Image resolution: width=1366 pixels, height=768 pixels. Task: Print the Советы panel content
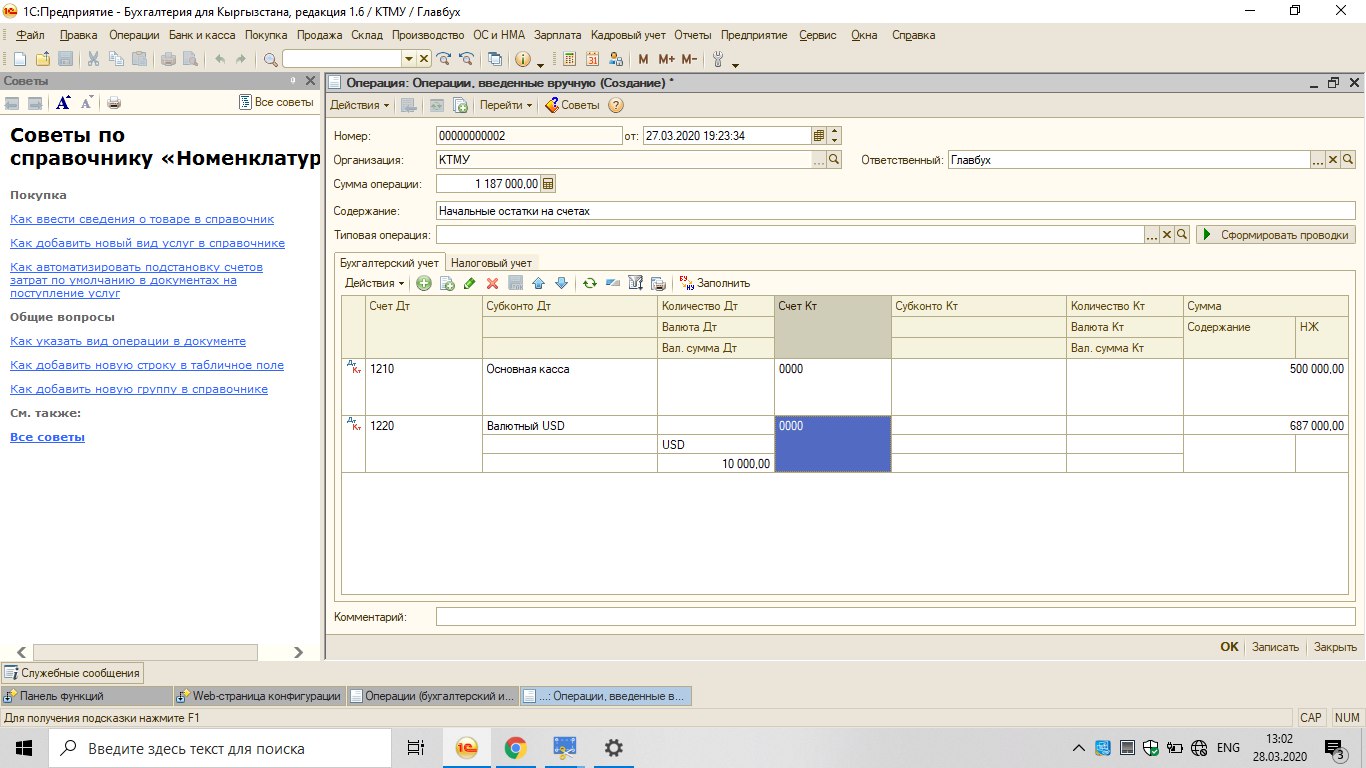114,103
